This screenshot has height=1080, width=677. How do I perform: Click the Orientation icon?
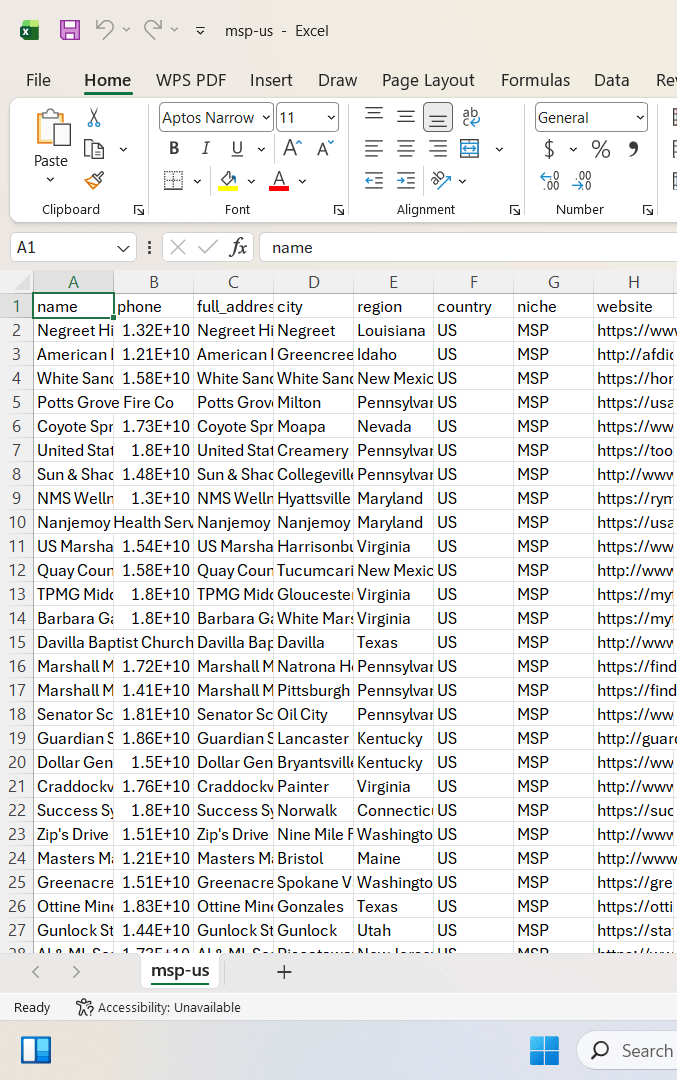[x=441, y=180]
